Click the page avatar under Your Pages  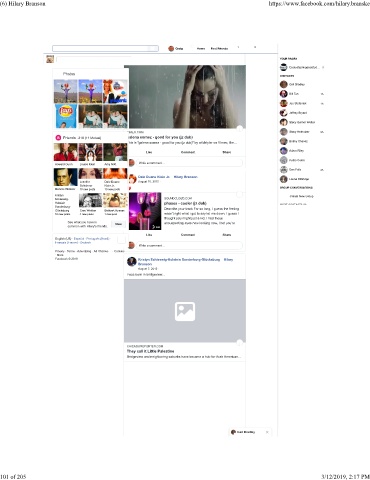284,67
